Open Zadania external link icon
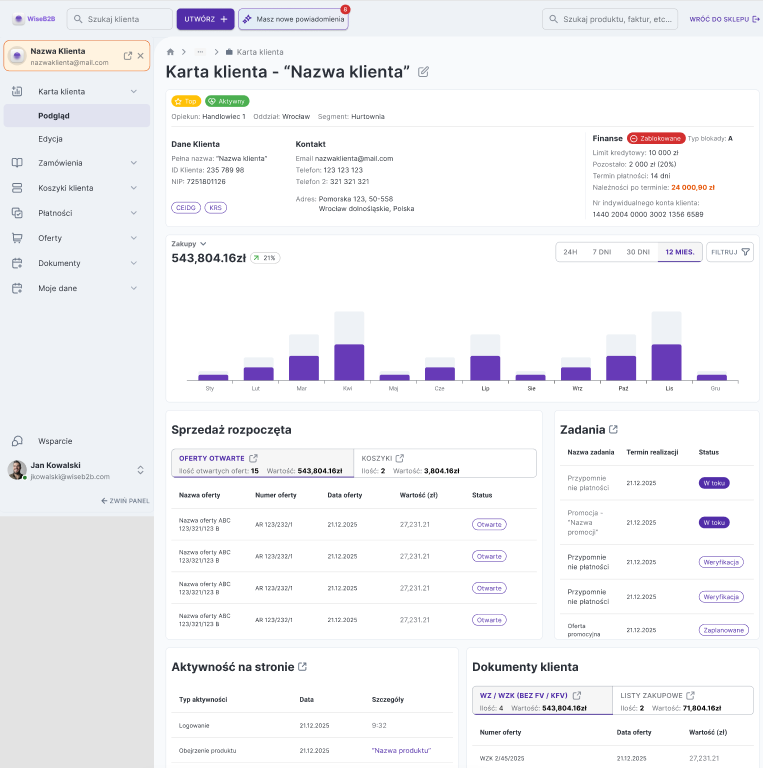The width and height of the screenshot is (763, 768). click(614, 430)
